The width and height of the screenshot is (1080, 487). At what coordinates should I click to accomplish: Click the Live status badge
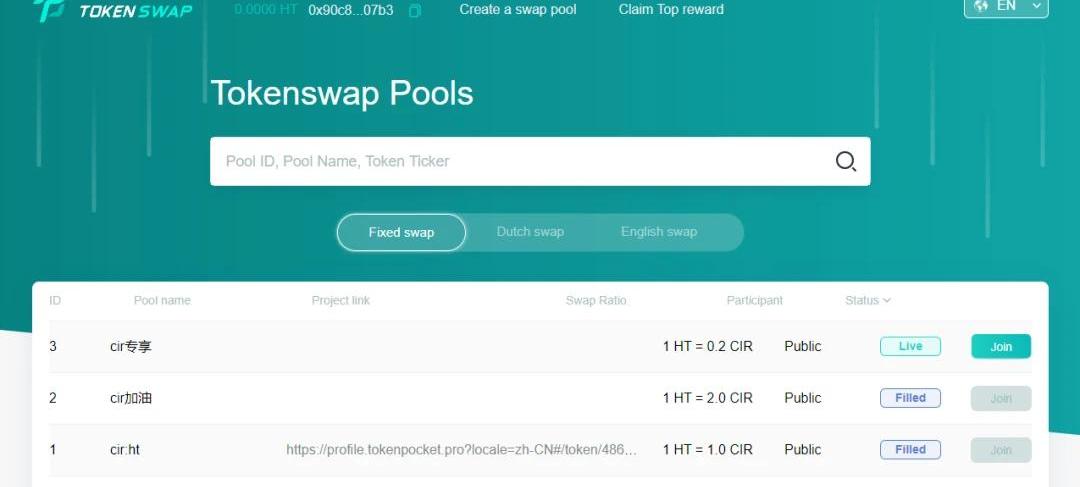click(x=910, y=347)
